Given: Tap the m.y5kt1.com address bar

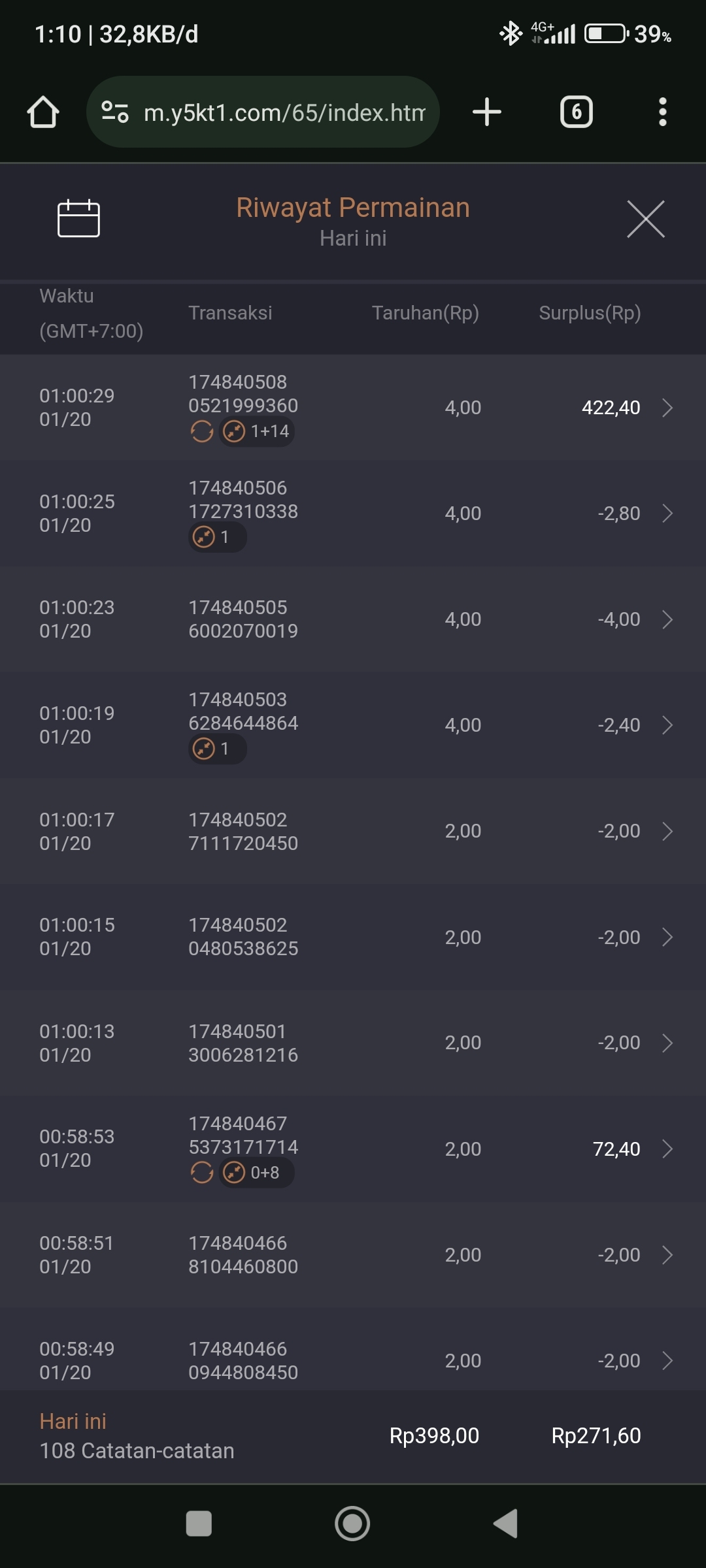Looking at the screenshot, I should tap(284, 112).
